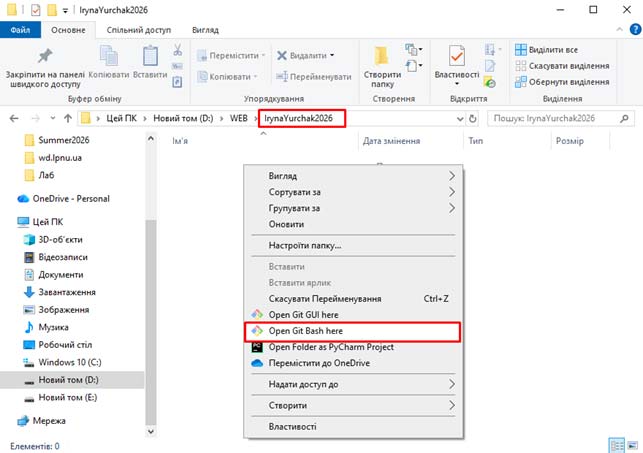
Task: Click the Properties checkmark icon Властивості
Action: coord(457,55)
